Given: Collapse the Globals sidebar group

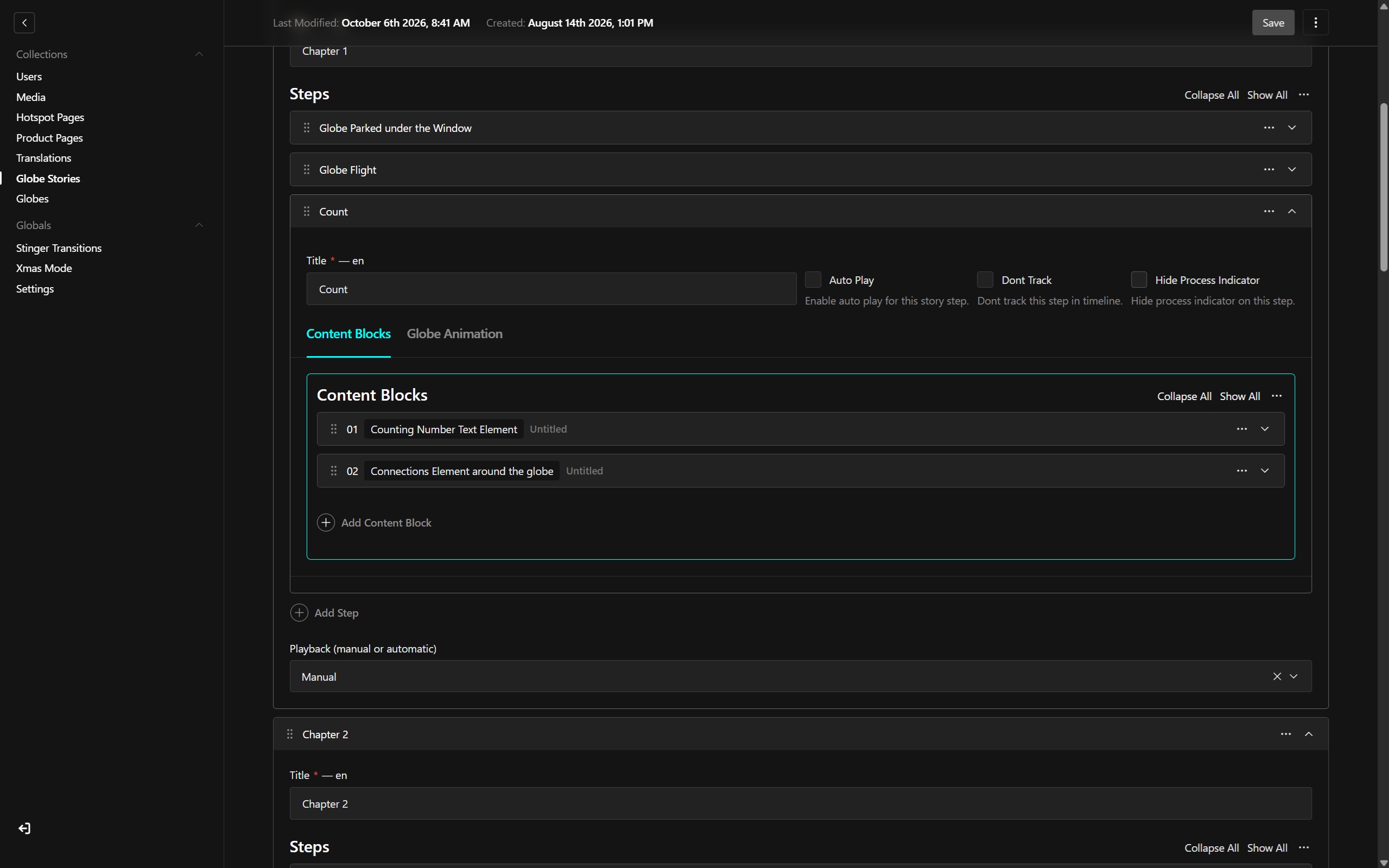Looking at the screenshot, I should tap(199, 225).
